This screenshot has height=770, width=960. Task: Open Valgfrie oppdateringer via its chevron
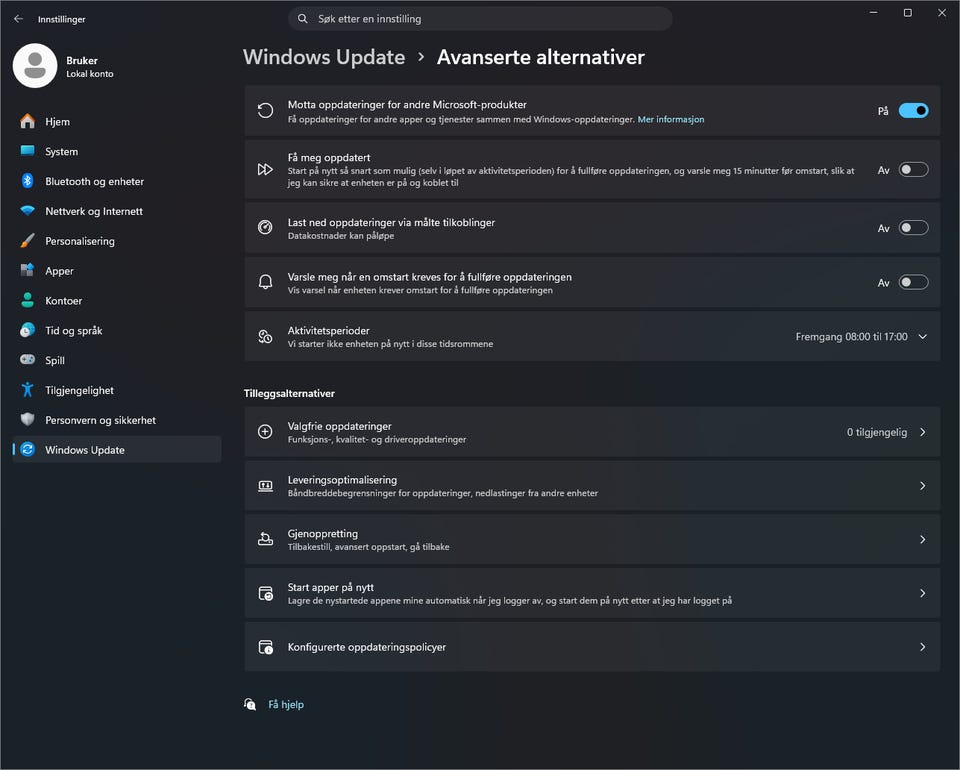pos(923,432)
